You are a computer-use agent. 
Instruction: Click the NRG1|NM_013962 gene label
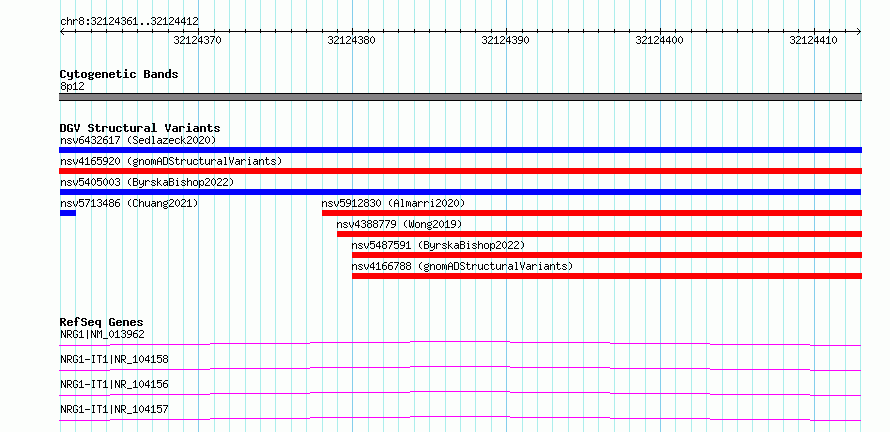click(x=102, y=334)
